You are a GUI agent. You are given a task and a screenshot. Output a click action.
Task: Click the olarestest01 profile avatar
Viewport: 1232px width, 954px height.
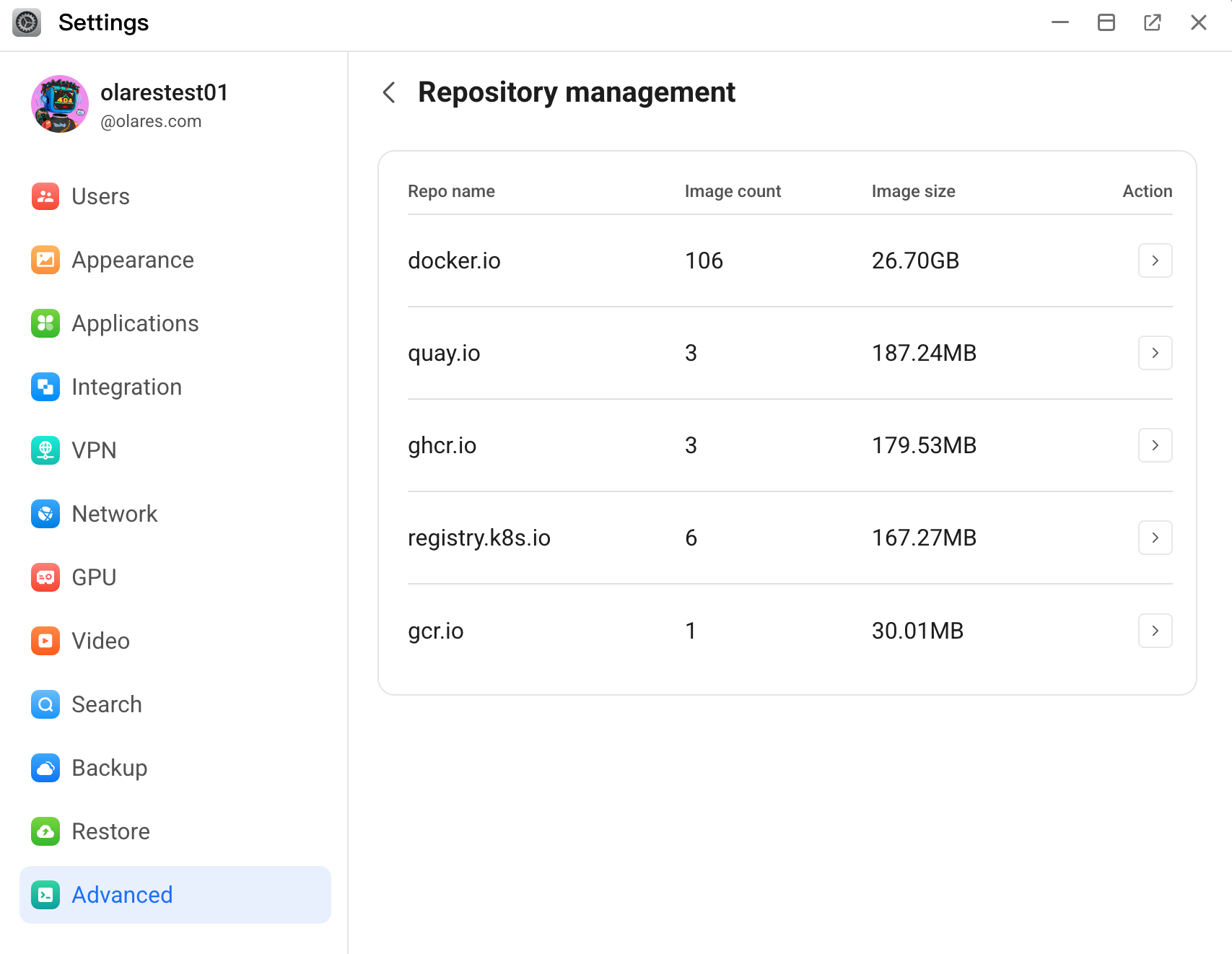[60, 104]
